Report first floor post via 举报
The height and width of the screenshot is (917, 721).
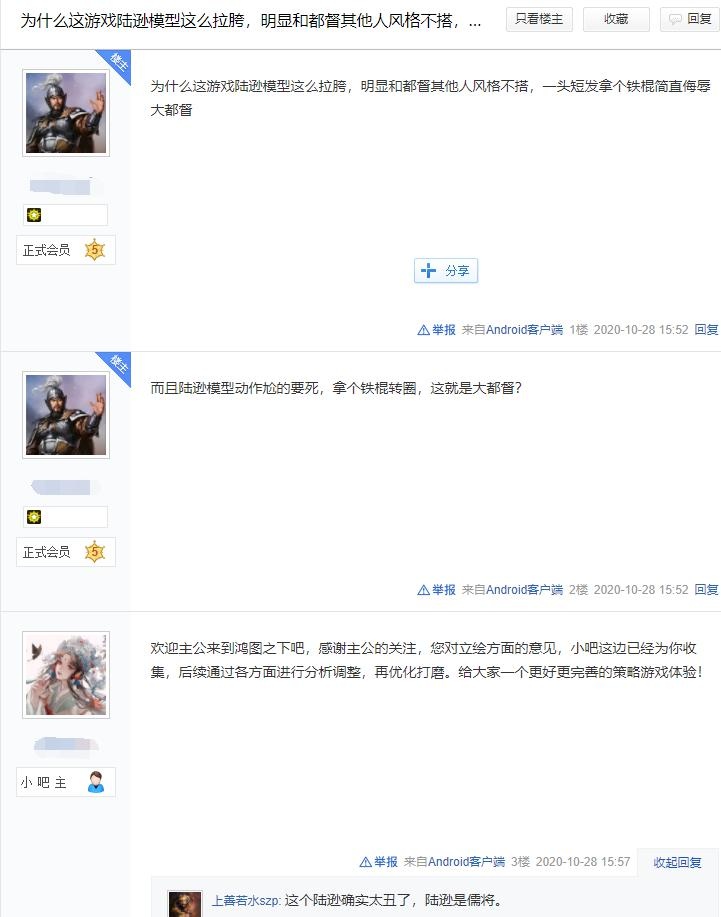click(436, 330)
